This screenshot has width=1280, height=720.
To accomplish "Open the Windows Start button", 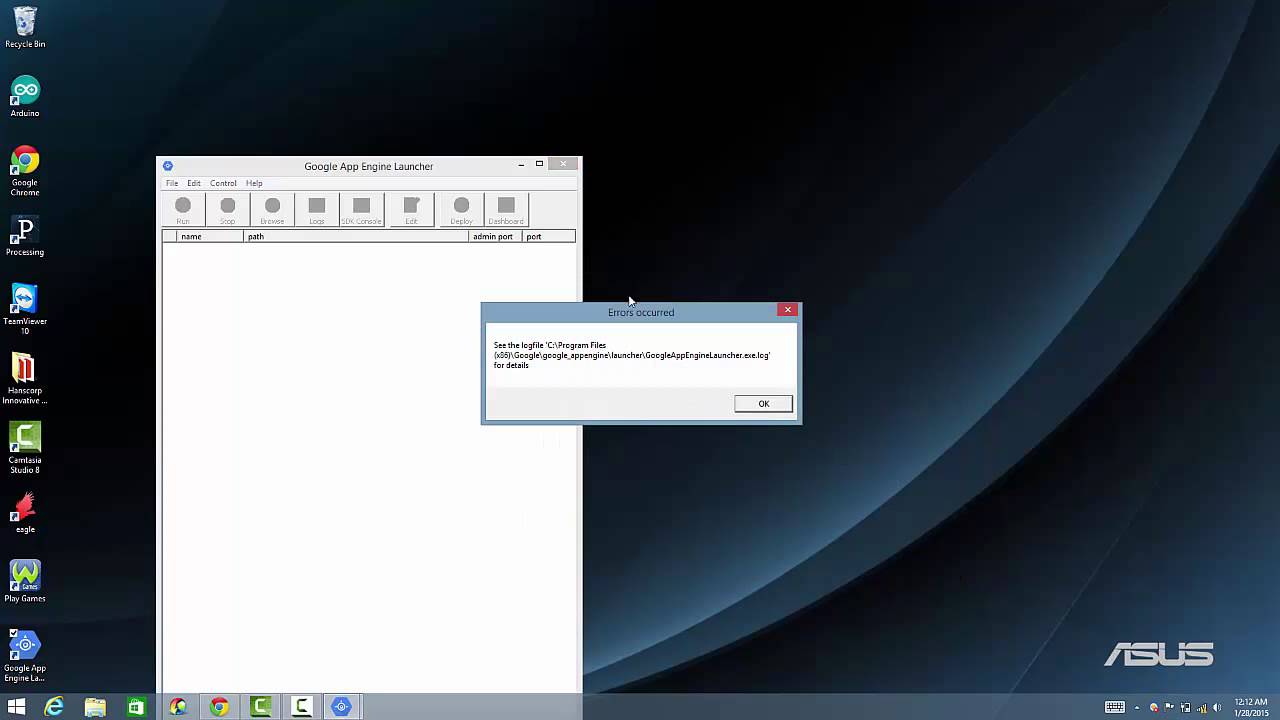I will 16,707.
